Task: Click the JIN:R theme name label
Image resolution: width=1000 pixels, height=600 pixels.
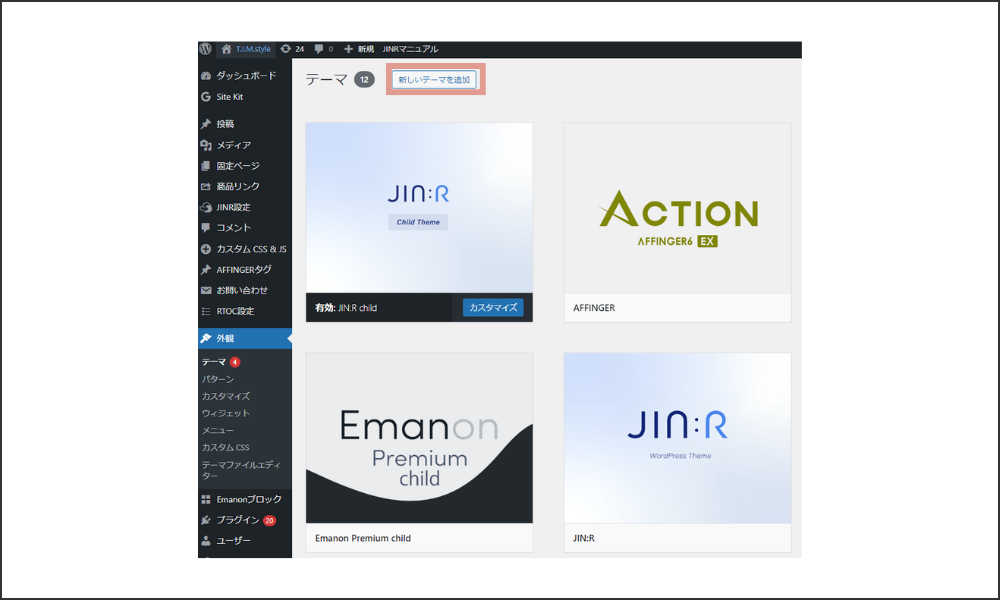Action: [584, 538]
